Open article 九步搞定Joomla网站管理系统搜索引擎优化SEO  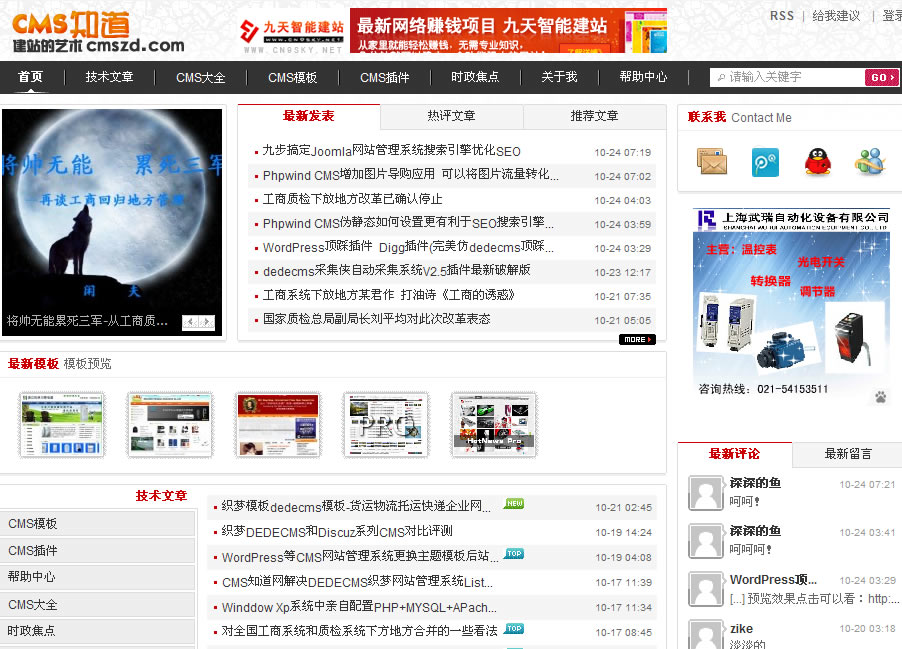391,151
